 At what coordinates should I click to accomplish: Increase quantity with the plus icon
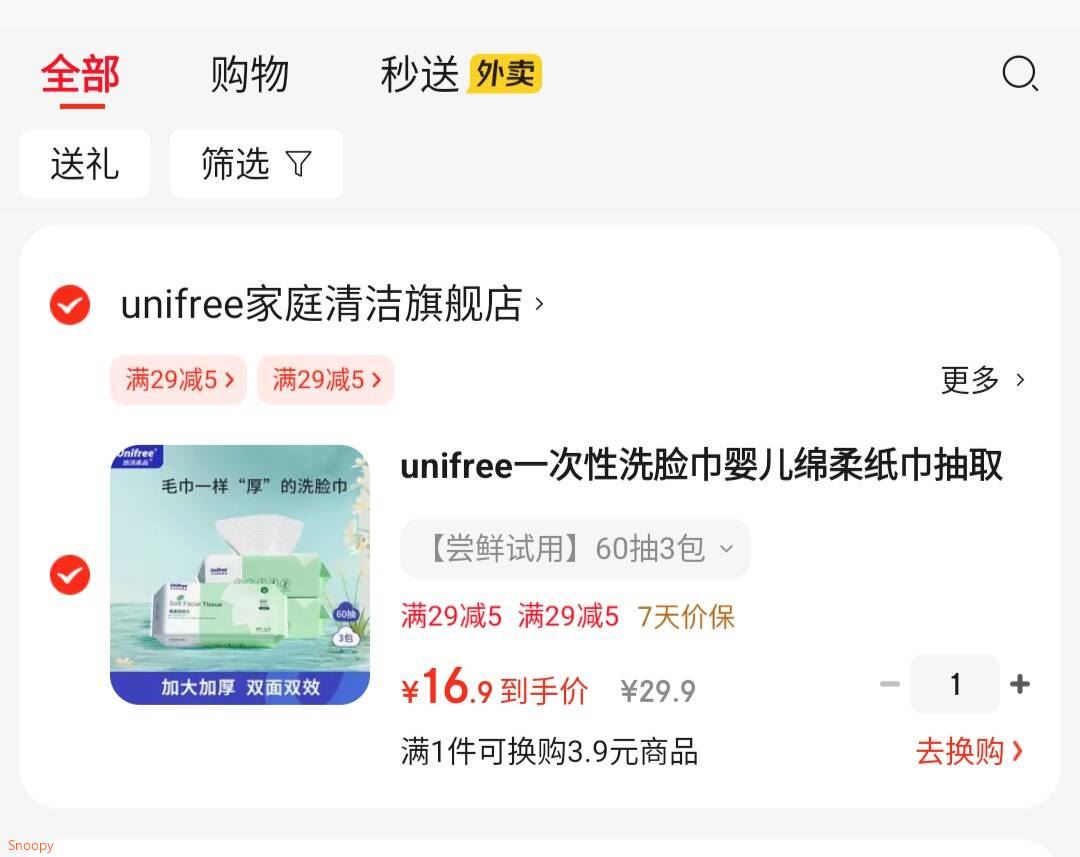click(x=1019, y=684)
